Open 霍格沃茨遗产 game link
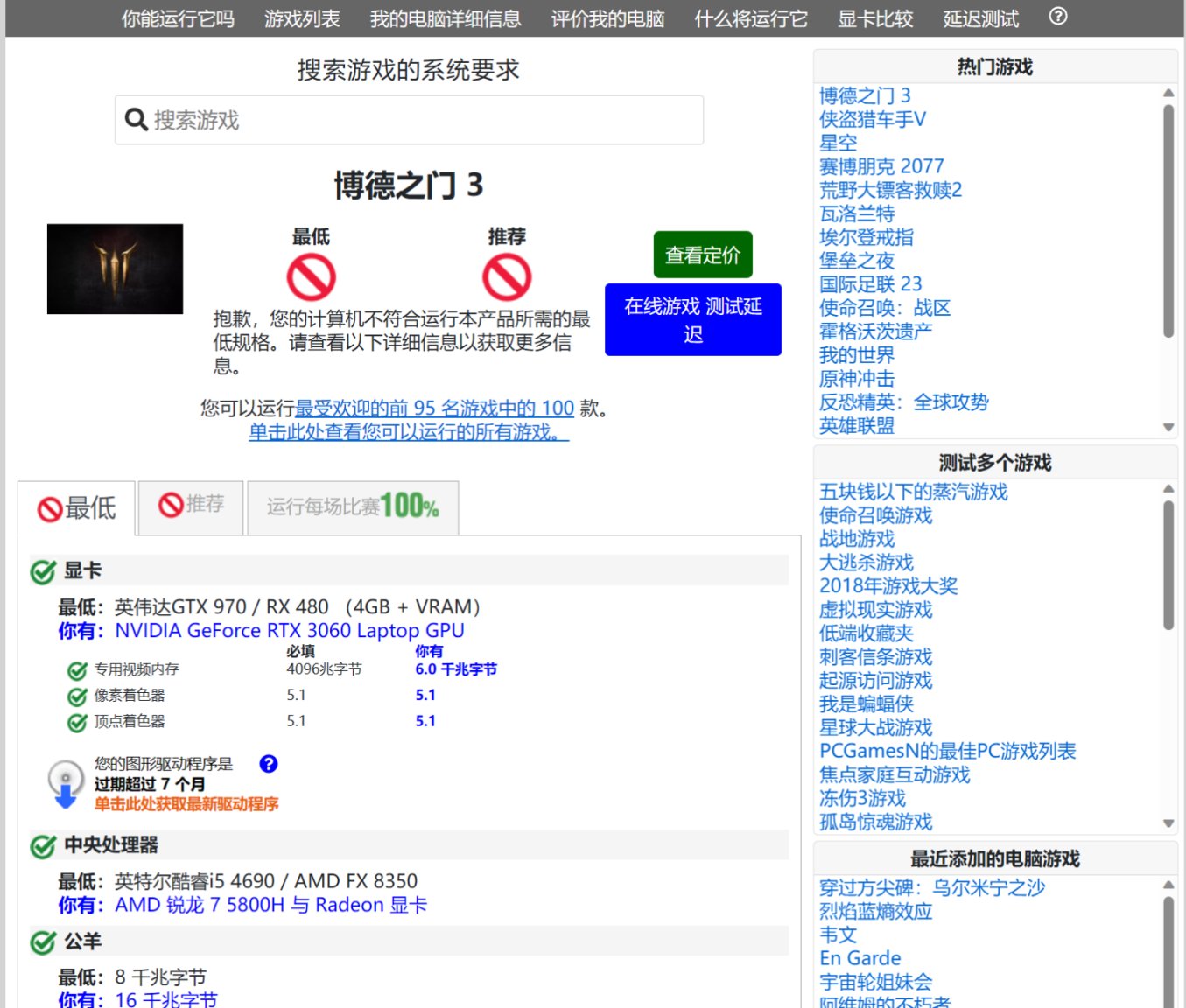 tap(876, 332)
